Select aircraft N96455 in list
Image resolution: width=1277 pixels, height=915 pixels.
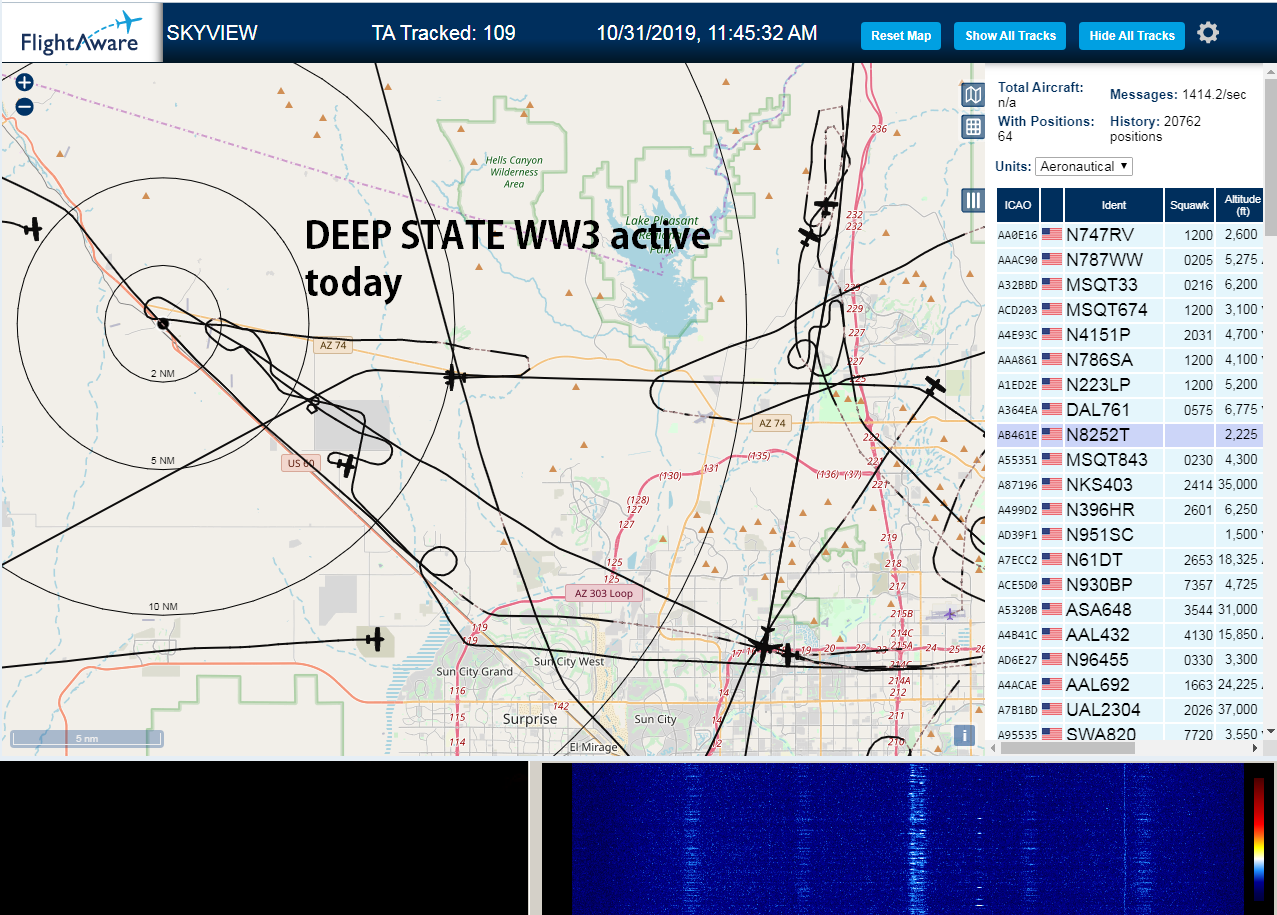(x=1130, y=659)
